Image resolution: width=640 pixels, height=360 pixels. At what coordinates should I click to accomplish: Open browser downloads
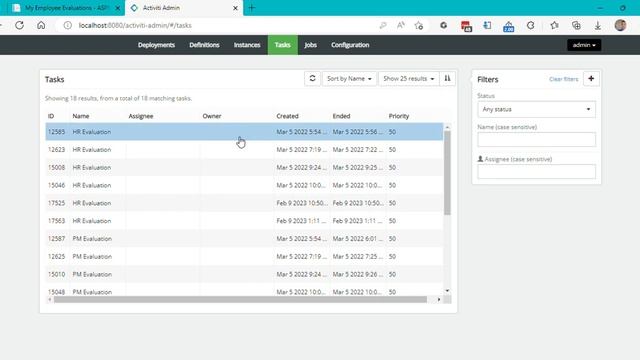pos(598,25)
